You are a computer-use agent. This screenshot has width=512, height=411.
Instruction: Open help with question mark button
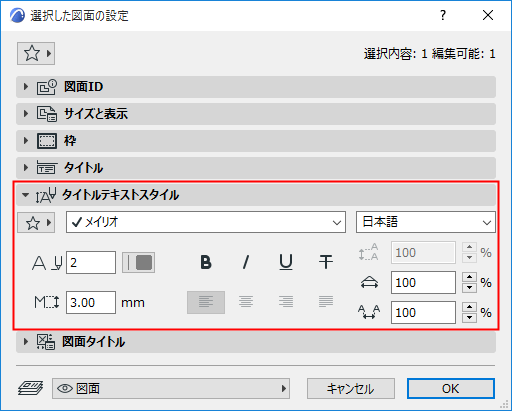point(443,15)
